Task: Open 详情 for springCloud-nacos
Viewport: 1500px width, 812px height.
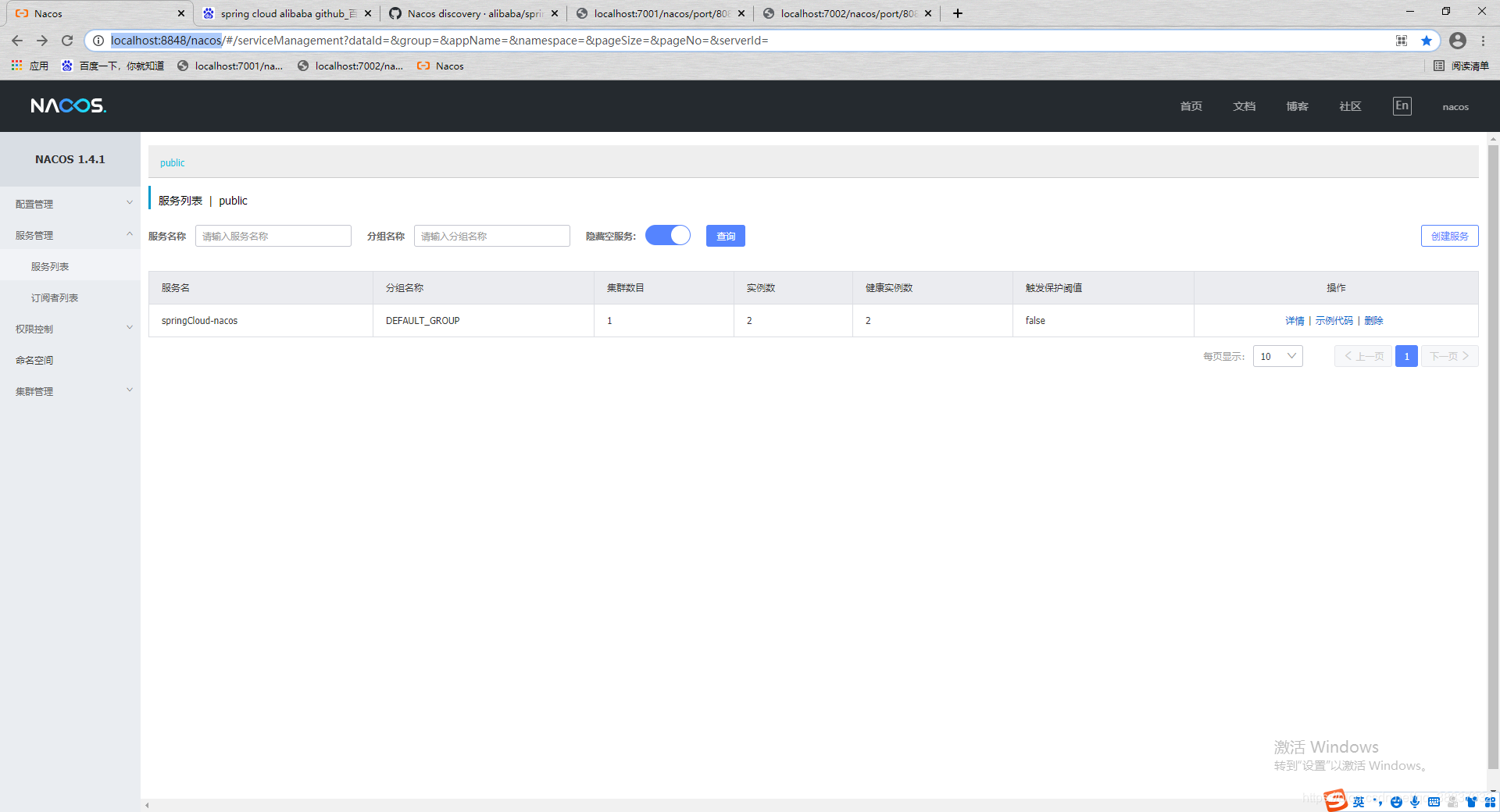Action: pyautogui.click(x=1295, y=321)
